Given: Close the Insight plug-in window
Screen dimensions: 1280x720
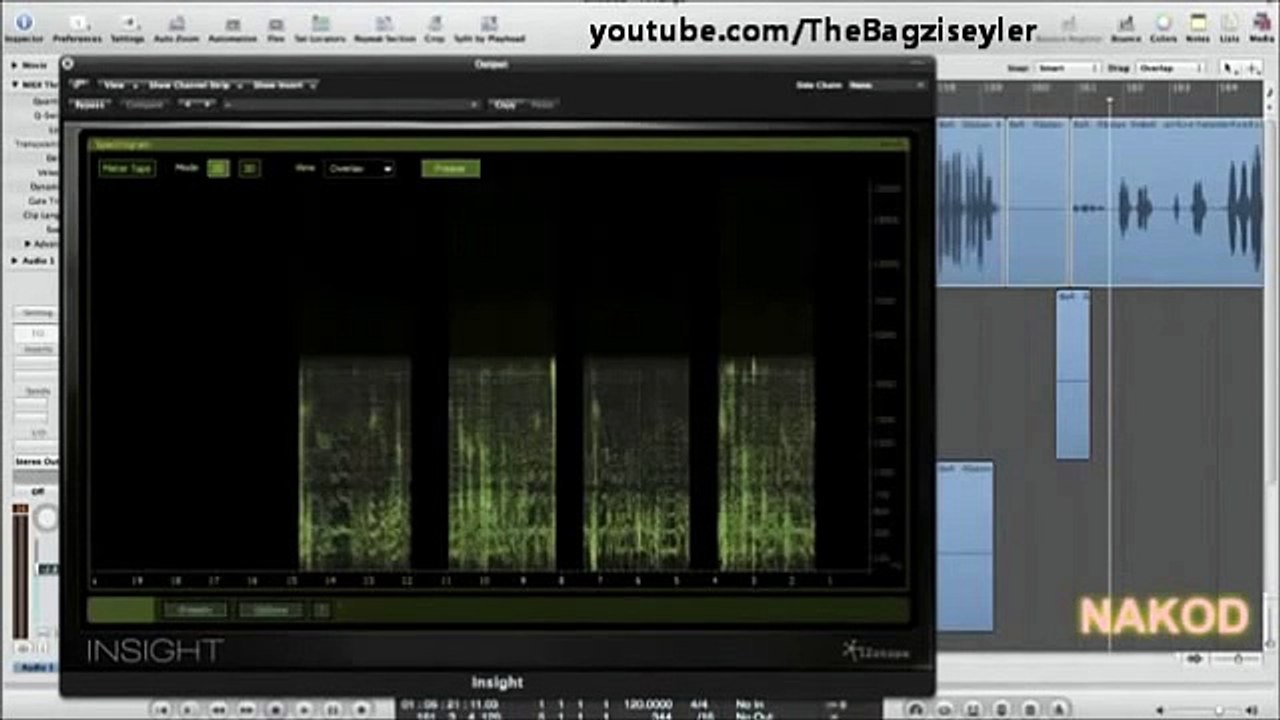Looking at the screenshot, I should click(x=68, y=64).
